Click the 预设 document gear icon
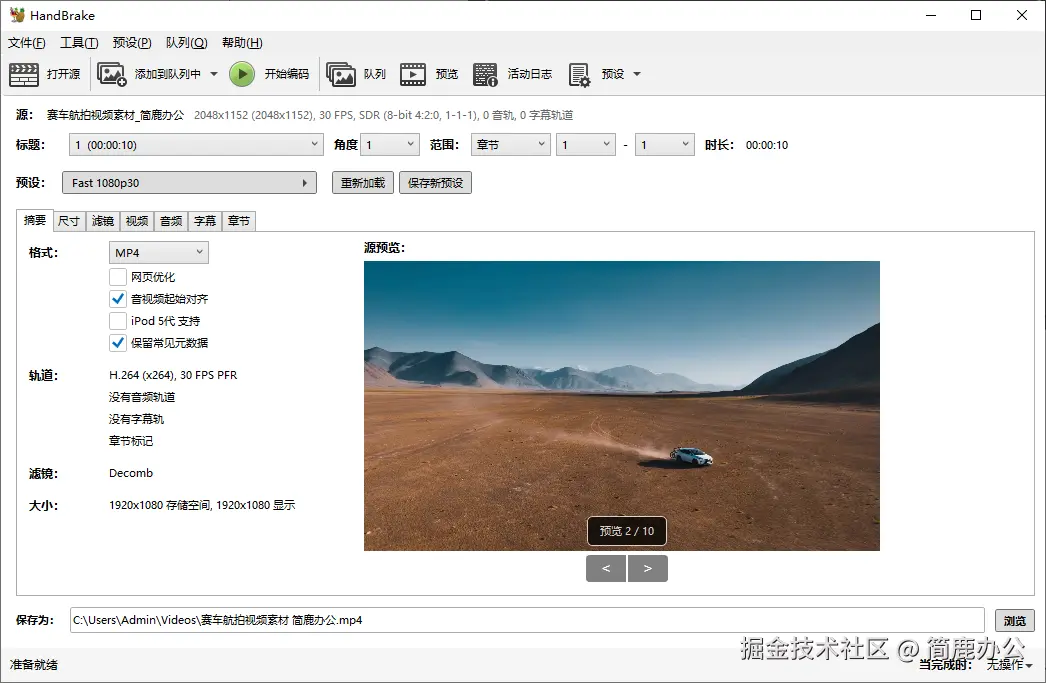The image size is (1046, 683). (x=579, y=75)
